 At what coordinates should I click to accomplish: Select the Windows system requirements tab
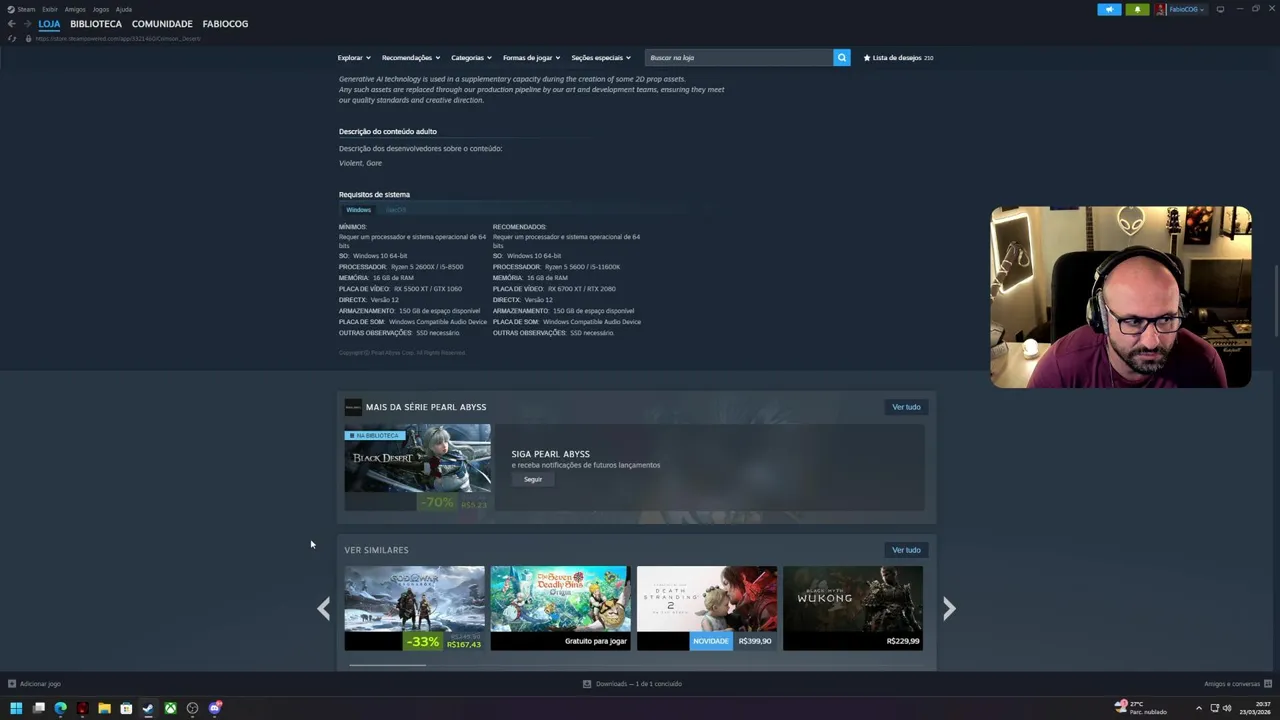click(358, 210)
